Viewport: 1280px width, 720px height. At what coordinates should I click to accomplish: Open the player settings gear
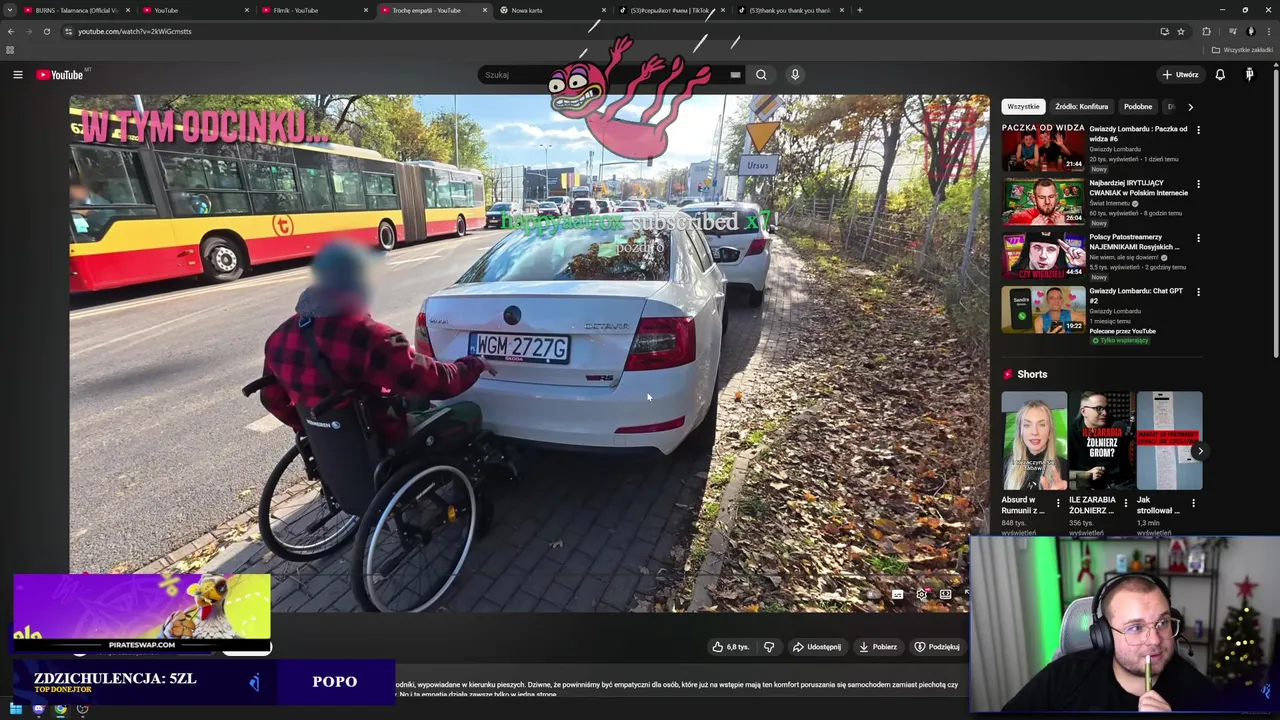[x=921, y=594]
